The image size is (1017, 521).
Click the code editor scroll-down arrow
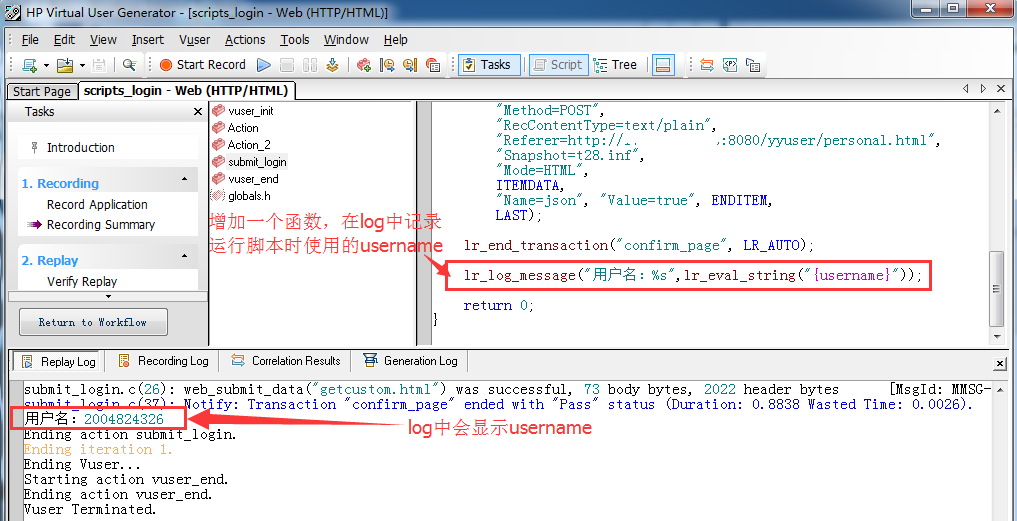pos(998,337)
